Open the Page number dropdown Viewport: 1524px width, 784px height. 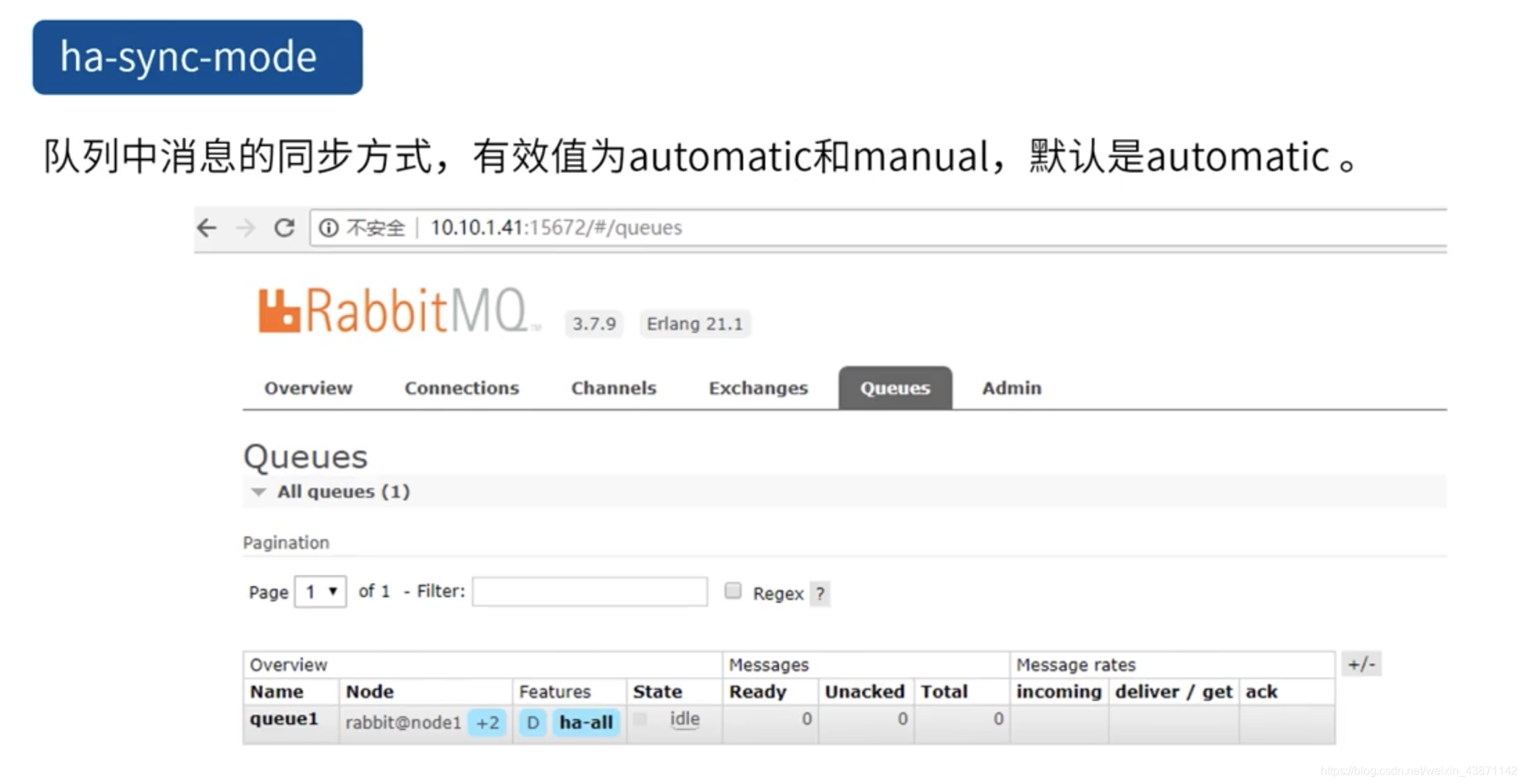click(x=321, y=592)
